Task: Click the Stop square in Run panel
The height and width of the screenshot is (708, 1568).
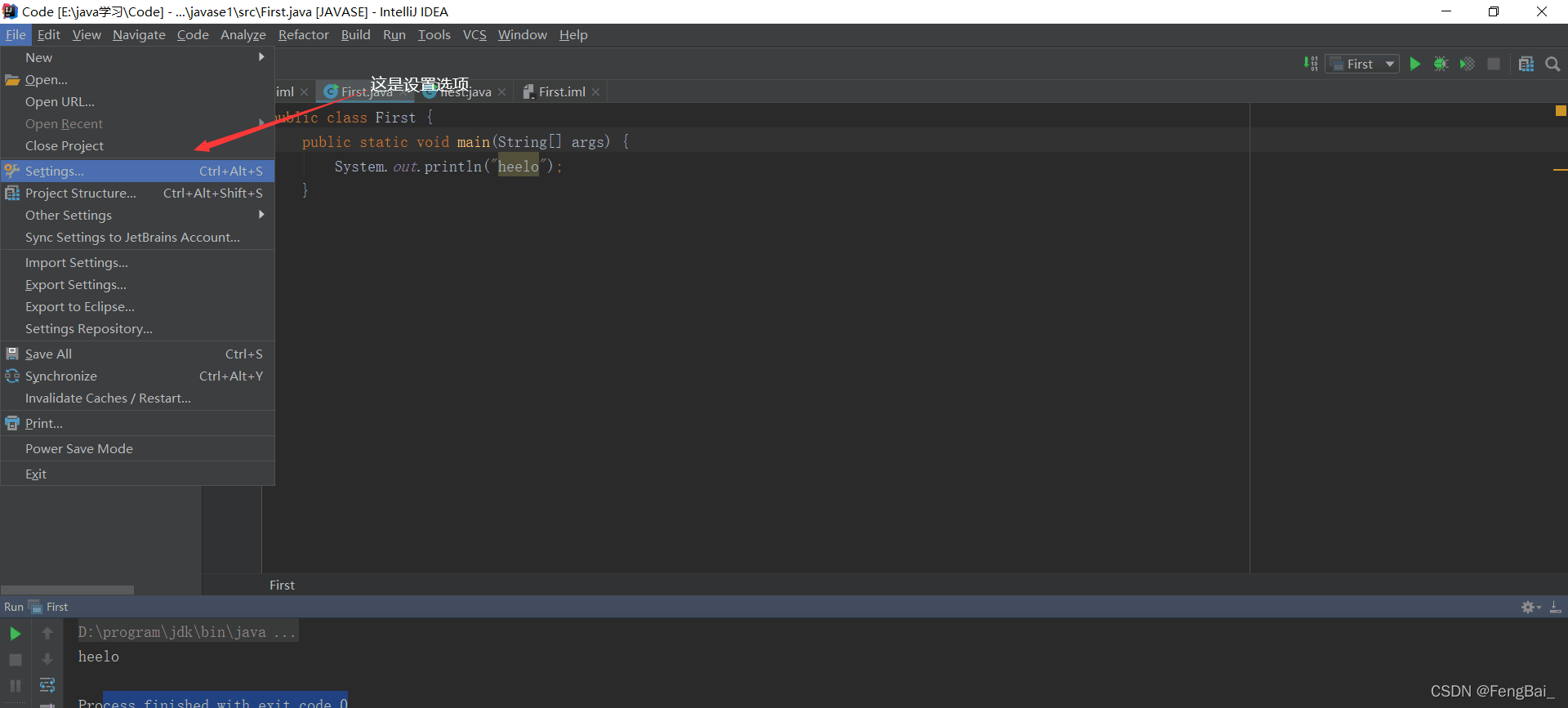Action: tap(15, 659)
